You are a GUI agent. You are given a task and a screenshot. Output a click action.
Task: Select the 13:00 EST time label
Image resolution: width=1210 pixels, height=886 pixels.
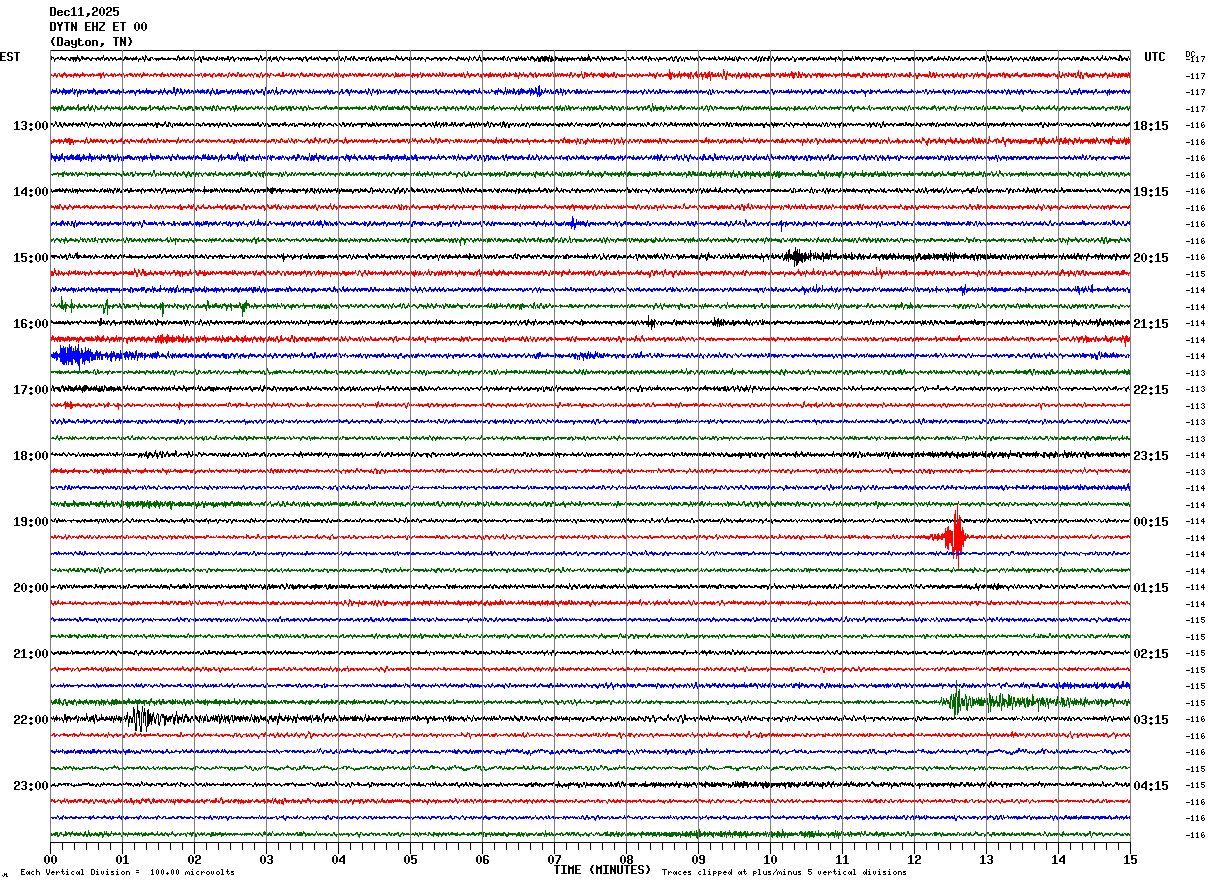[x=30, y=126]
